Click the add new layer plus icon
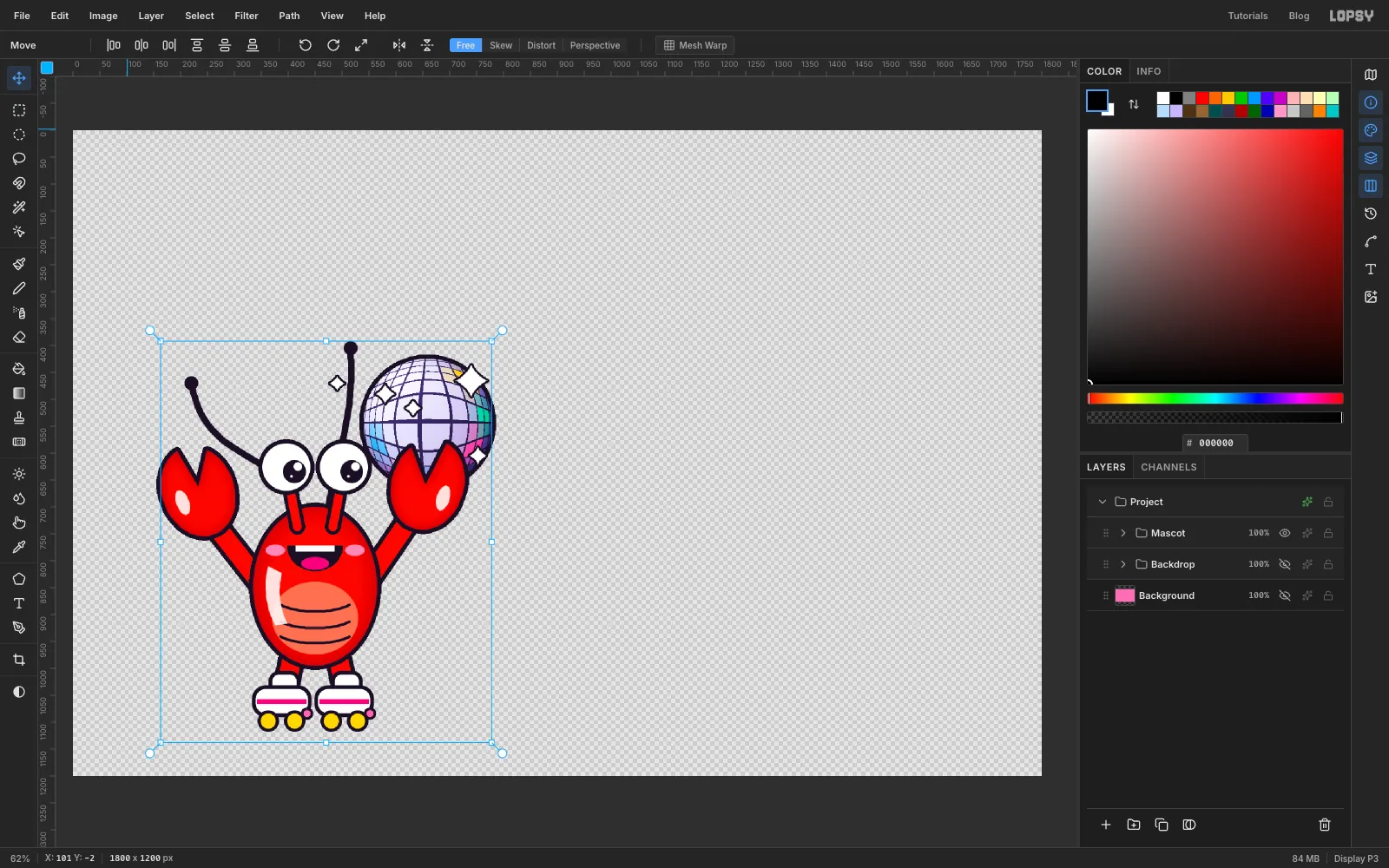This screenshot has height=868, width=1389. point(1106,825)
